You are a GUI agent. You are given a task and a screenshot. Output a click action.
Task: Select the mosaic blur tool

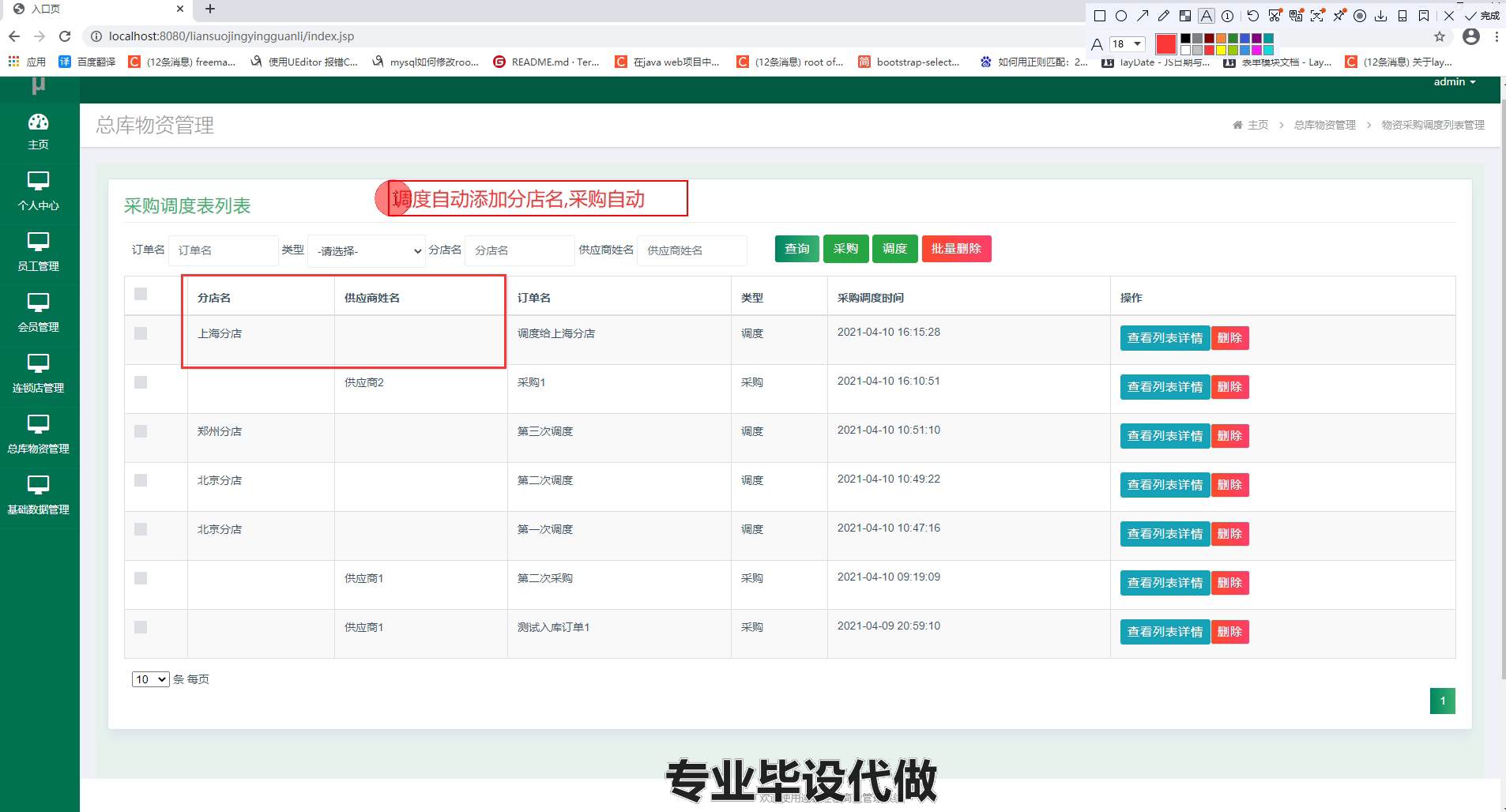point(1185,16)
